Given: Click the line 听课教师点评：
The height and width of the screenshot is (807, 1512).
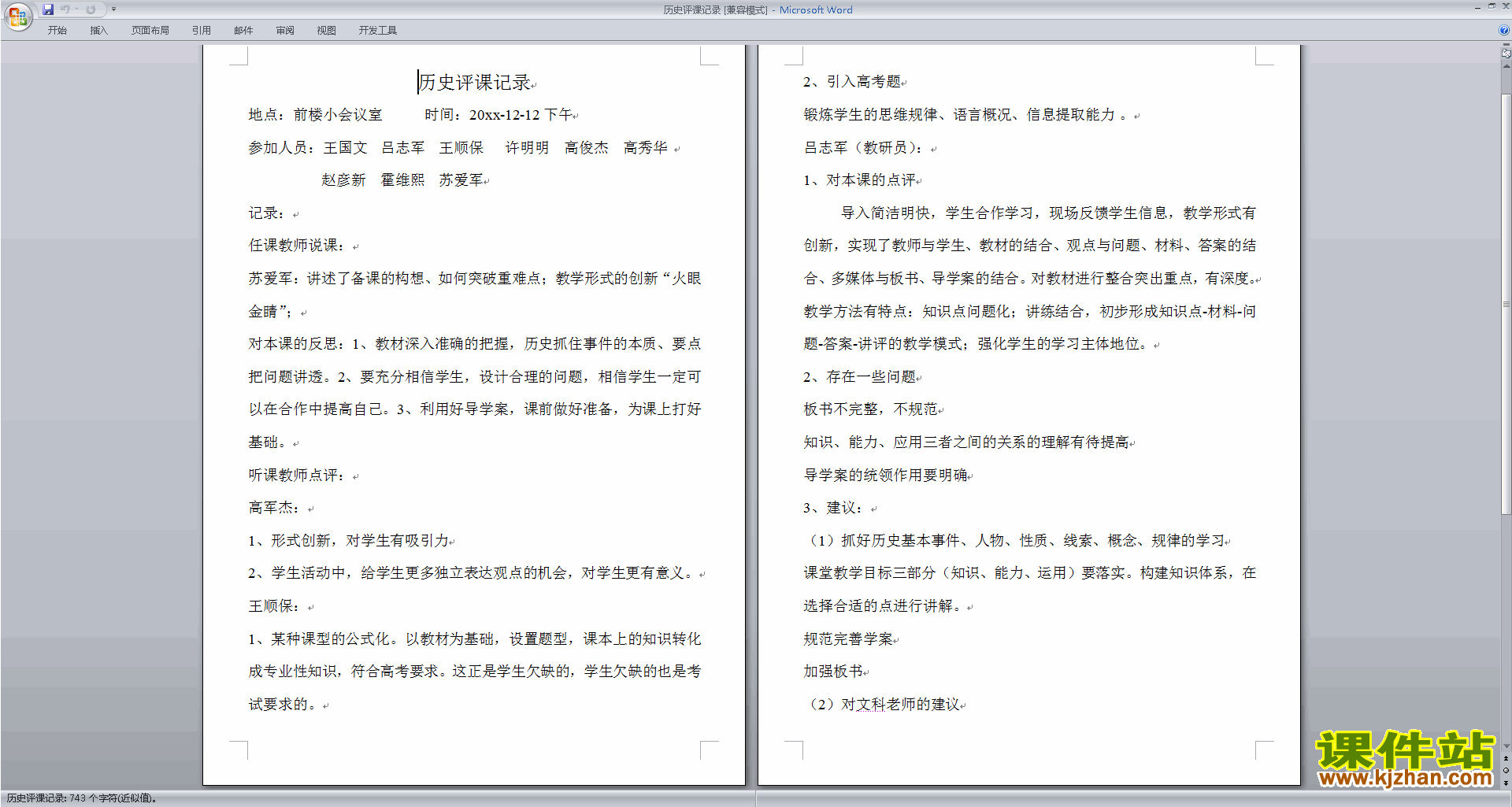Looking at the screenshot, I should [298, 476].
